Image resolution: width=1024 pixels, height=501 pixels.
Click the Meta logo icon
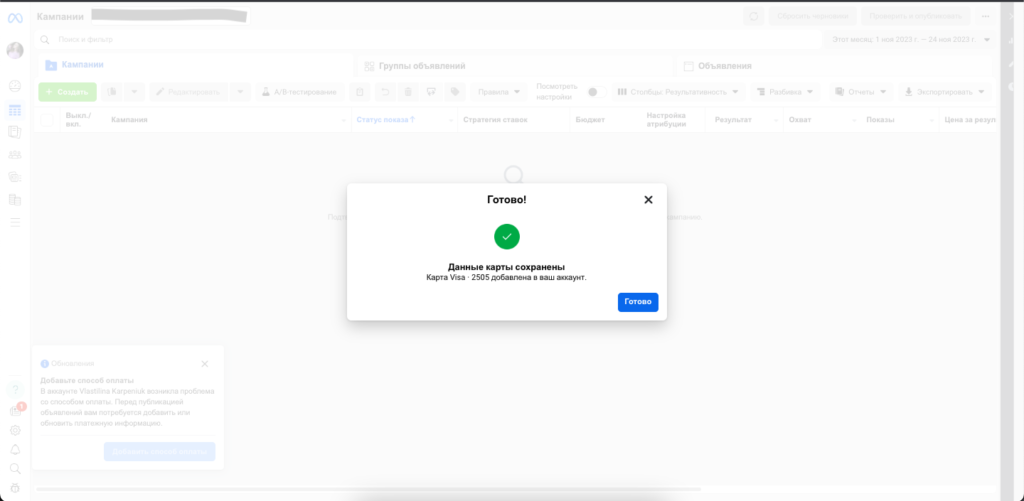(15, 18)
